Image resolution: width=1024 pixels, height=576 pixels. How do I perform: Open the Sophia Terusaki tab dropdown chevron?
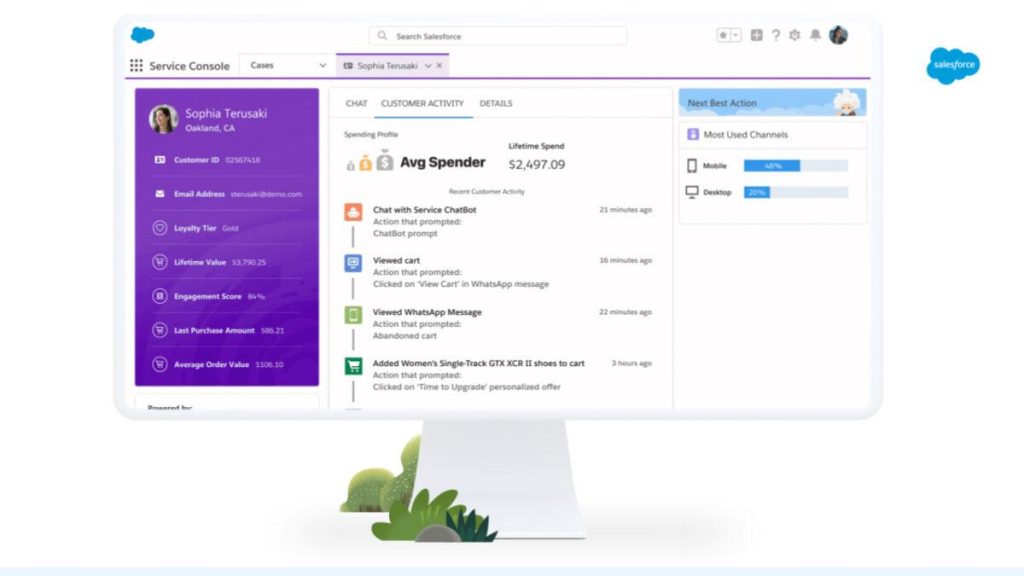[x=428, y=66]
